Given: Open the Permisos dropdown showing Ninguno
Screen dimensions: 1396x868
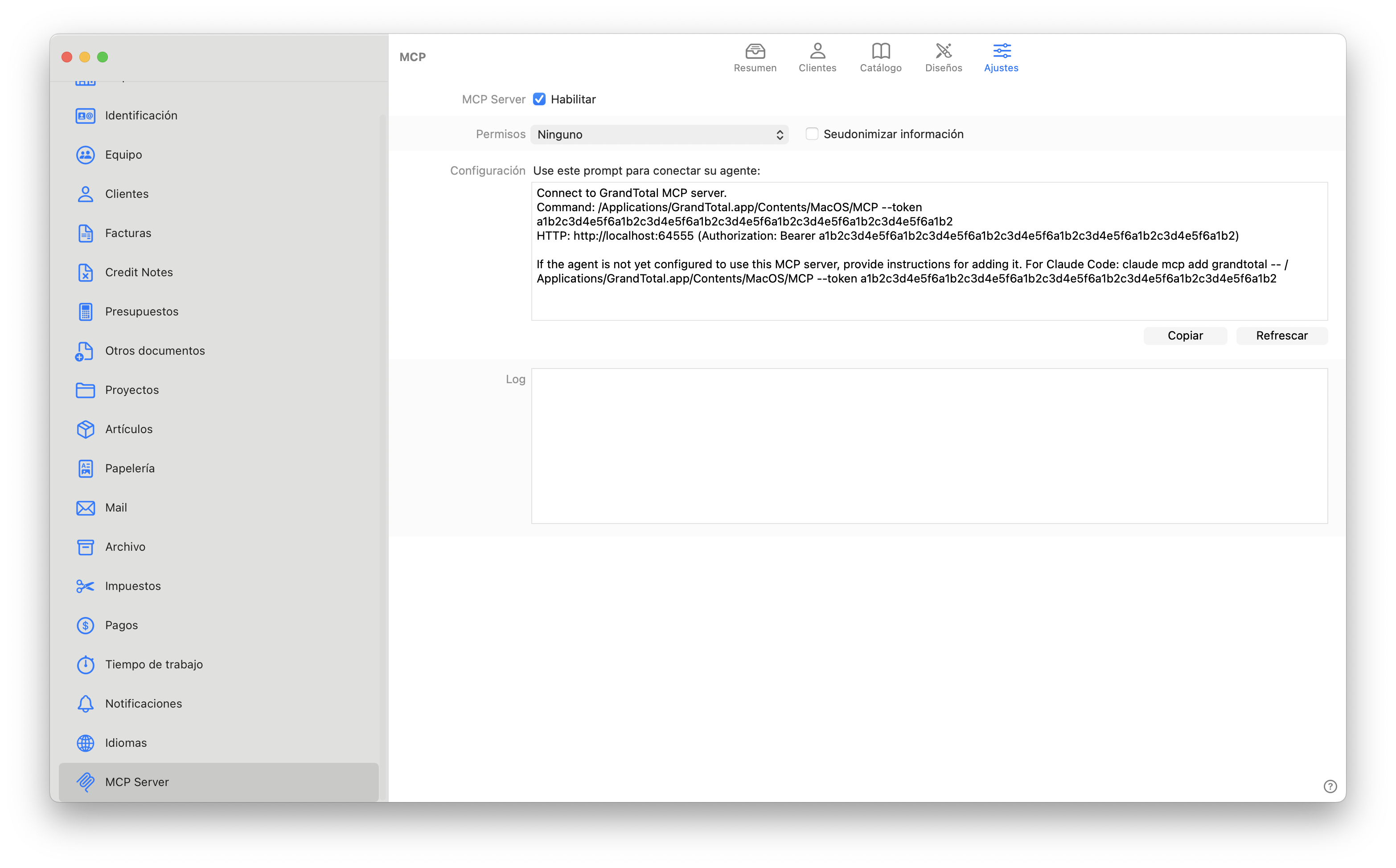Looking at the screenshot, I should click(659, 134).
